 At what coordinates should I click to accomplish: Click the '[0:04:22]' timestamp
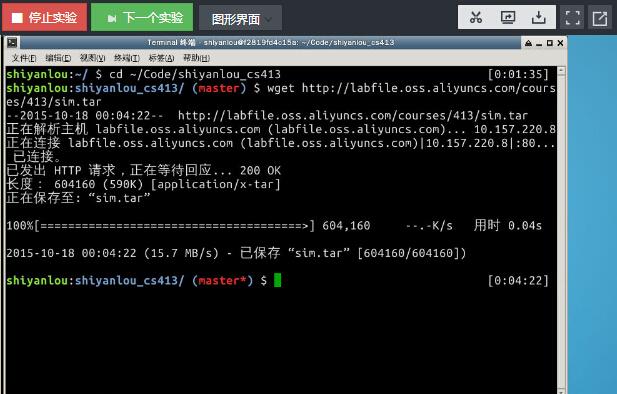pos(518,281)
